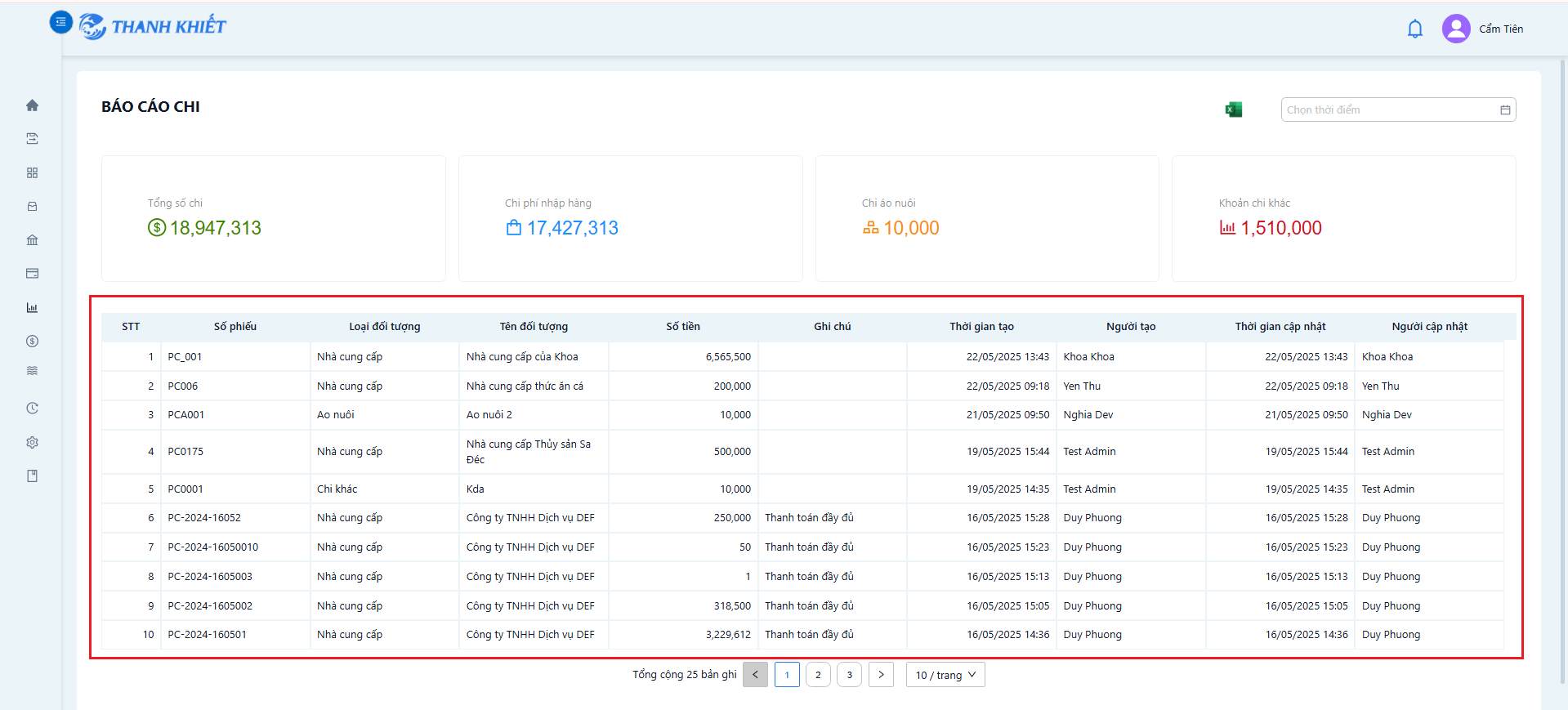Open the settings gear sidebar icon
Viewport: 1568px width, 710px height.
(32, 442)
